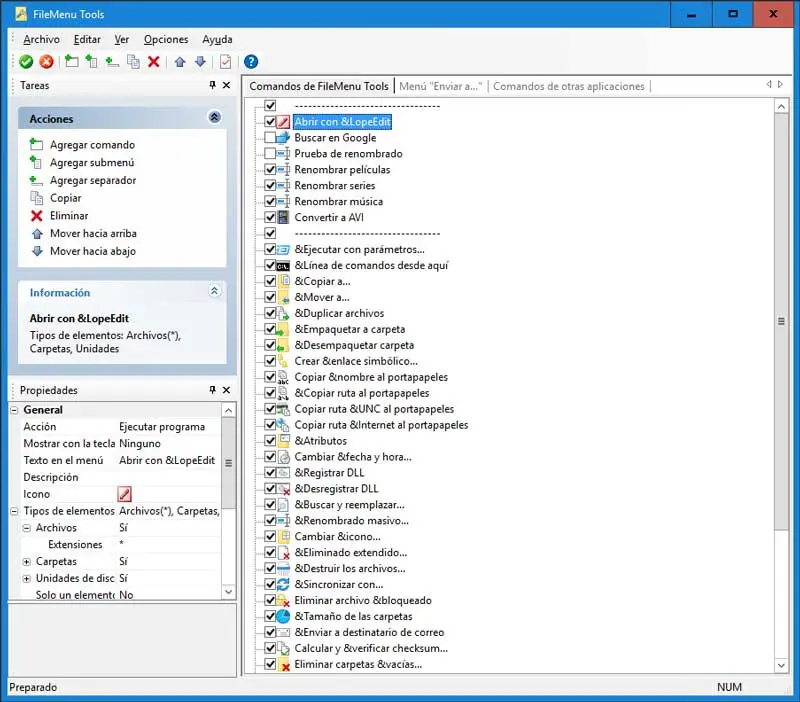
Task: Close the Tareas panel
Action: (227, 85)
